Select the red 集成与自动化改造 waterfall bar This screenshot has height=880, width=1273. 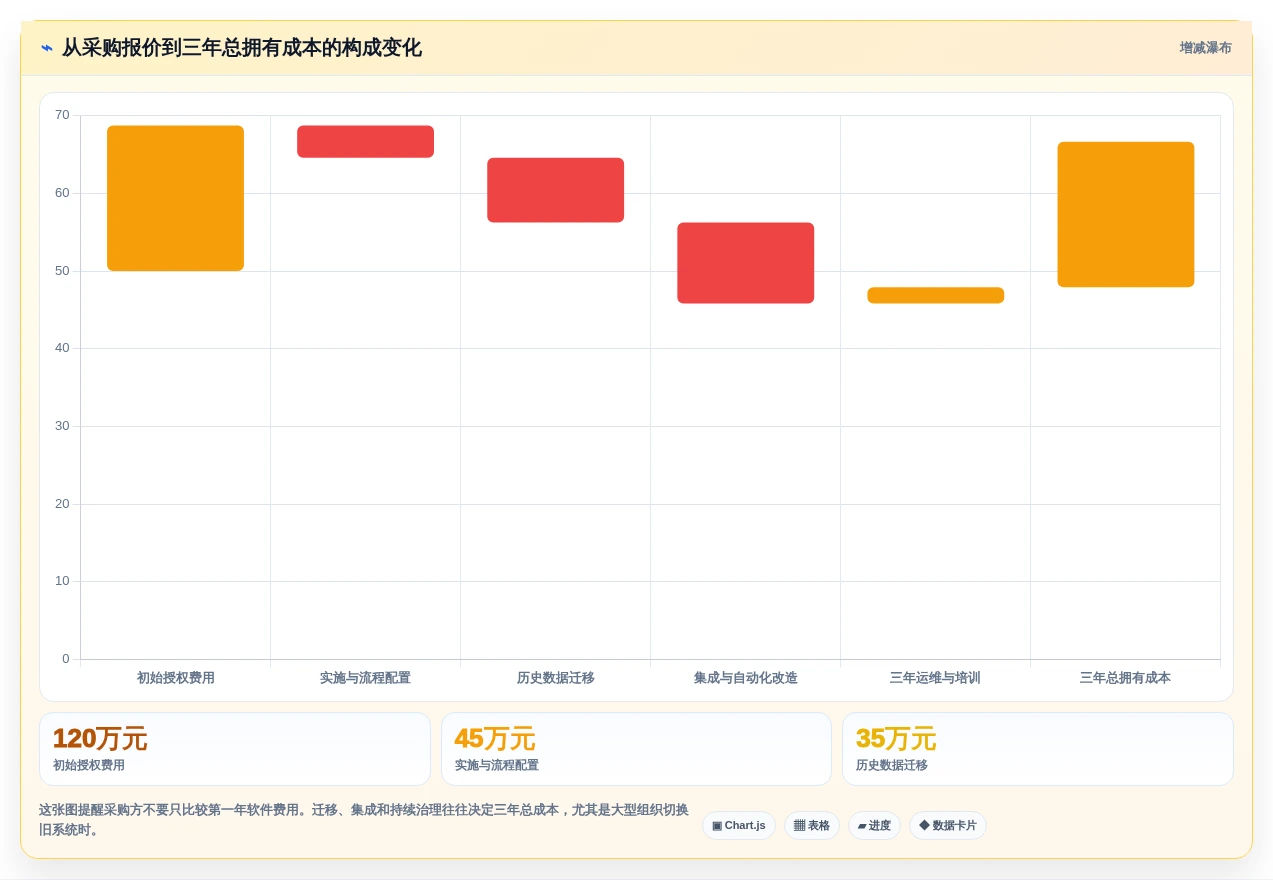(745, 263)
